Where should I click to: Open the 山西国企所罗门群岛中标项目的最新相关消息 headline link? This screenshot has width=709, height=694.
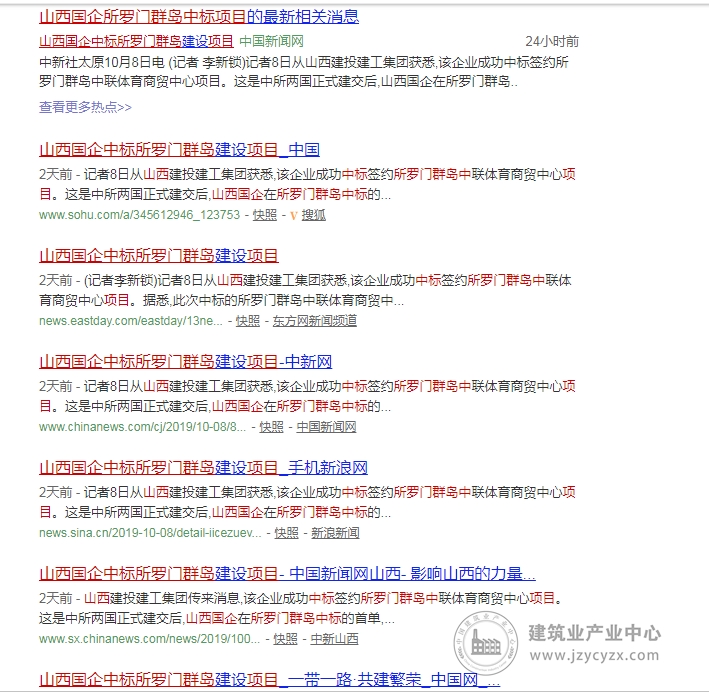(199, 17)
